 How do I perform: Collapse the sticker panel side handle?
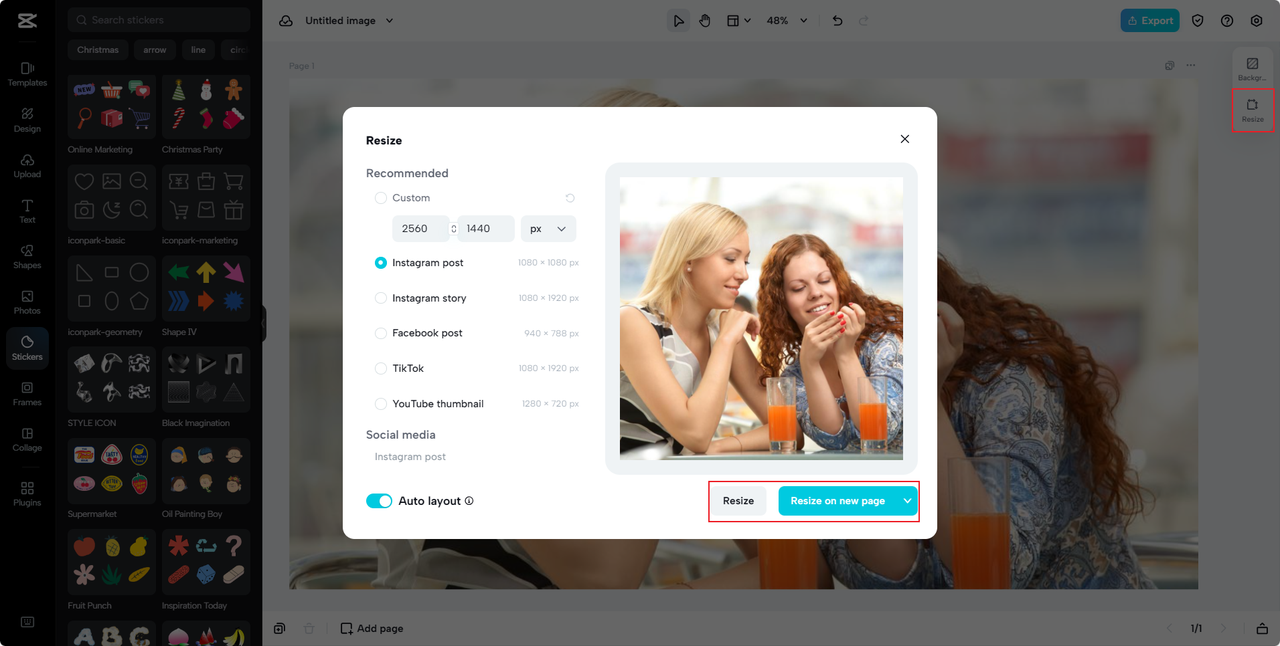(263, 324)
